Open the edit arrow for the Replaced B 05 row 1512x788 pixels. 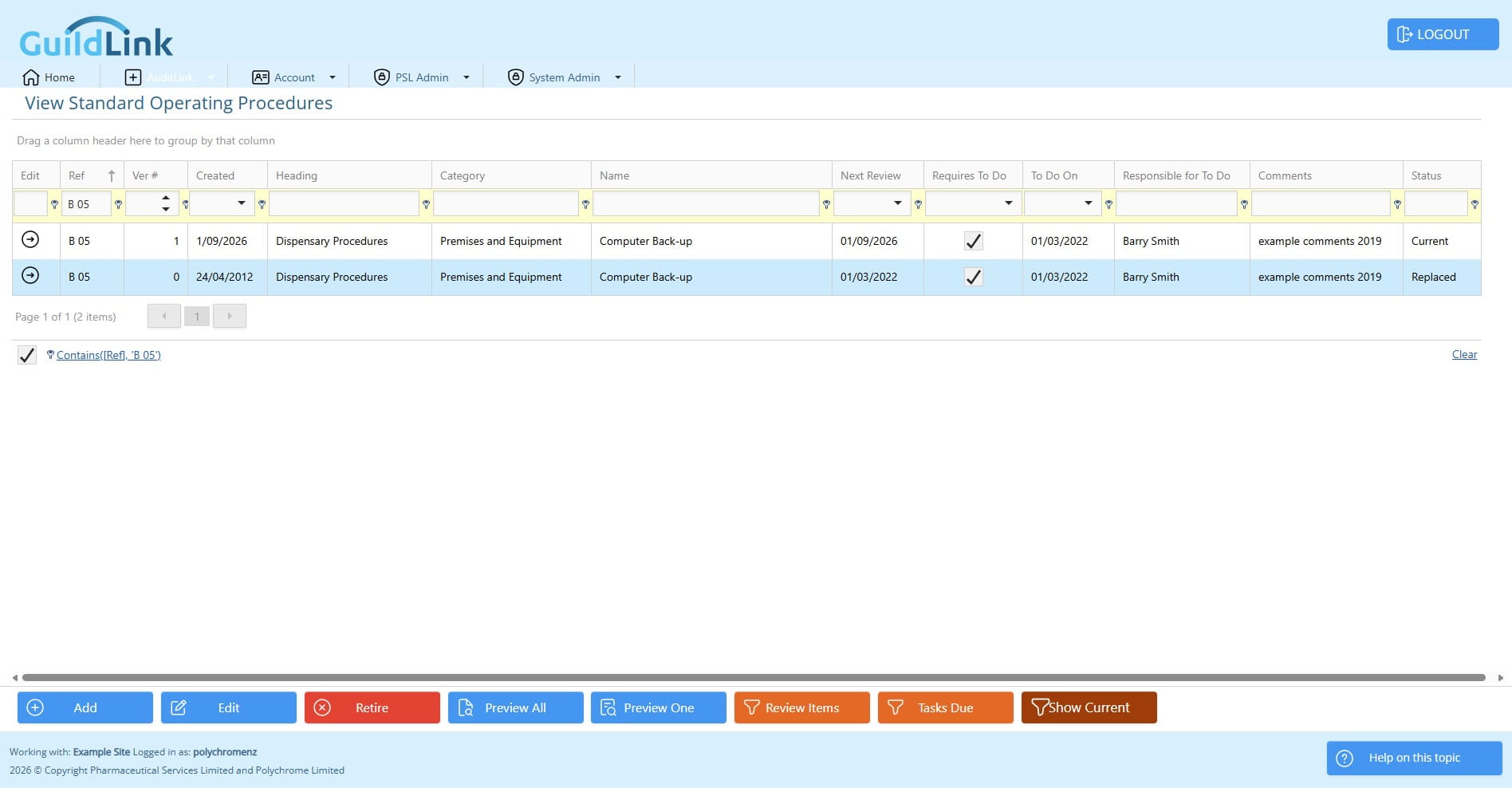pyautogui.click(x=30, y=275)
